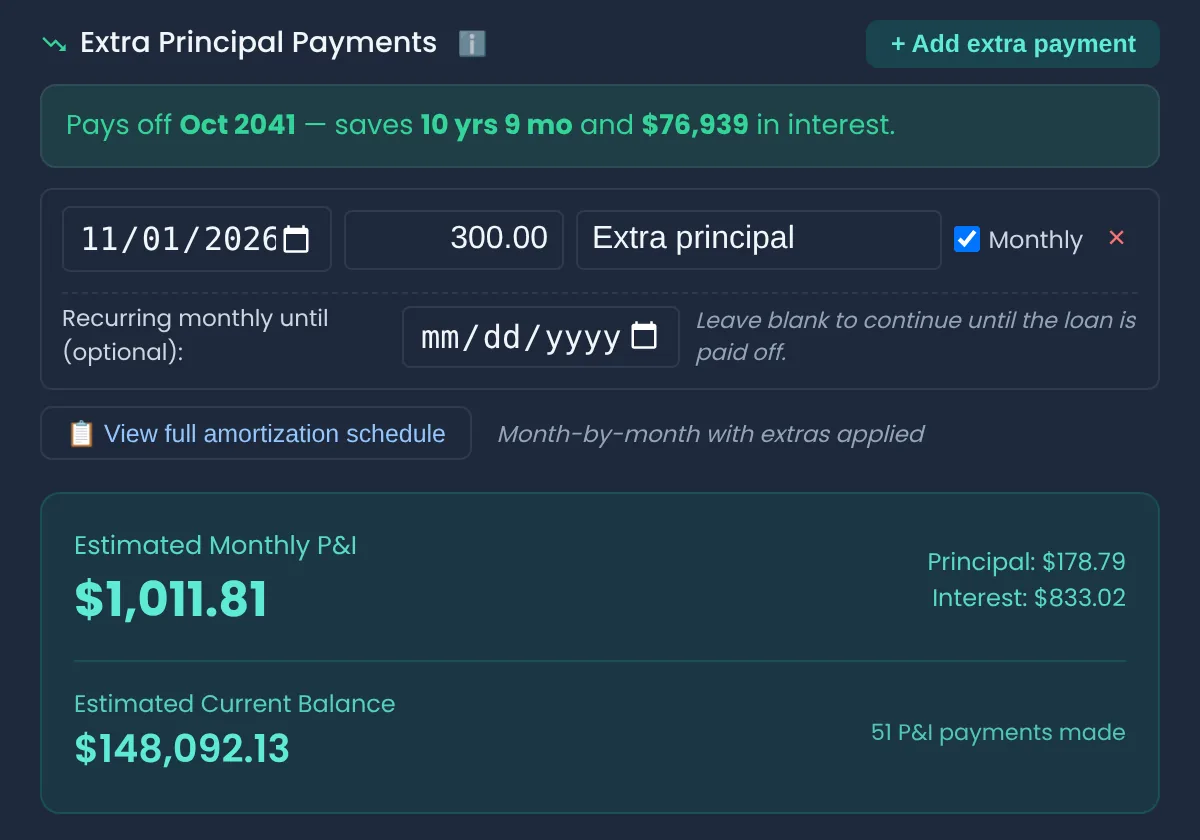Viewport: 1200px width, 840px height.
Task: Click the Oct 2041 payoff date text
Action: 238,125
